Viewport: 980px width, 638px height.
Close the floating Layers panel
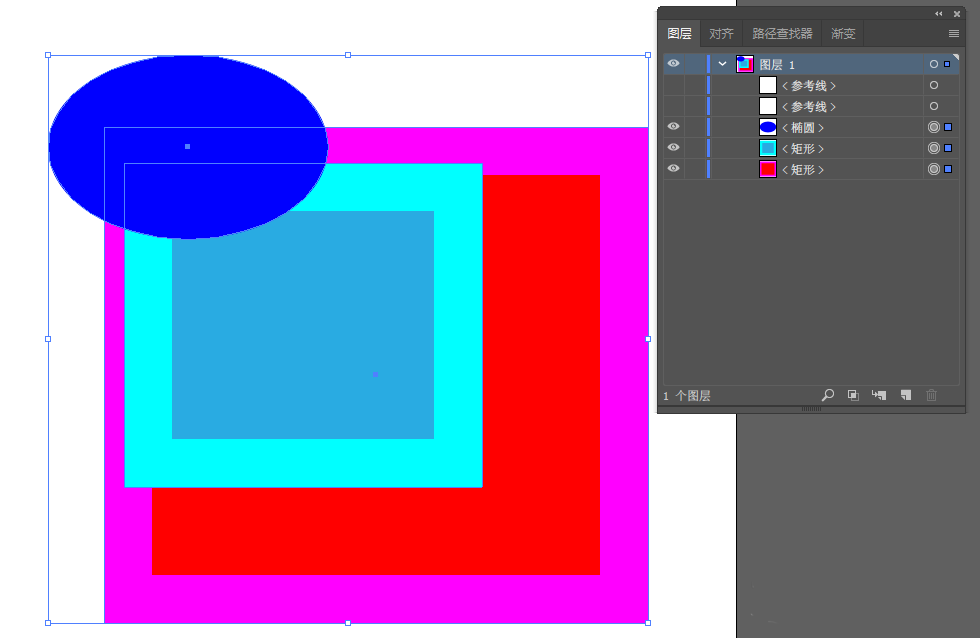click(x=957, y=14)
